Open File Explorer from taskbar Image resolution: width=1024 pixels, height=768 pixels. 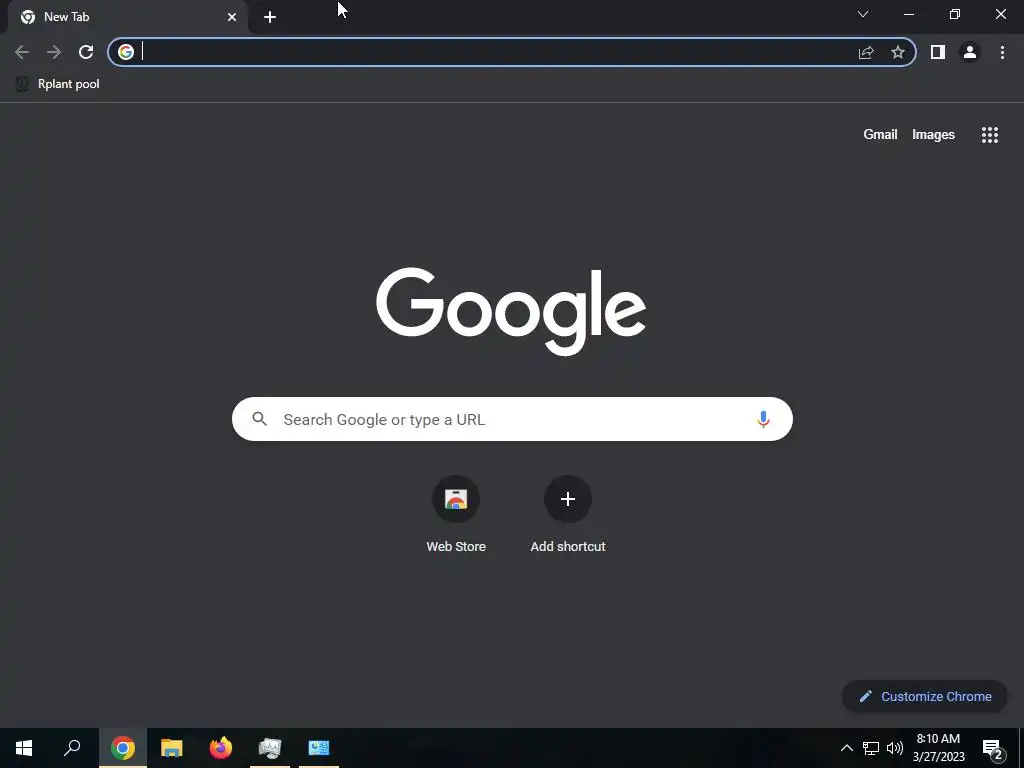tap(172, 748)
